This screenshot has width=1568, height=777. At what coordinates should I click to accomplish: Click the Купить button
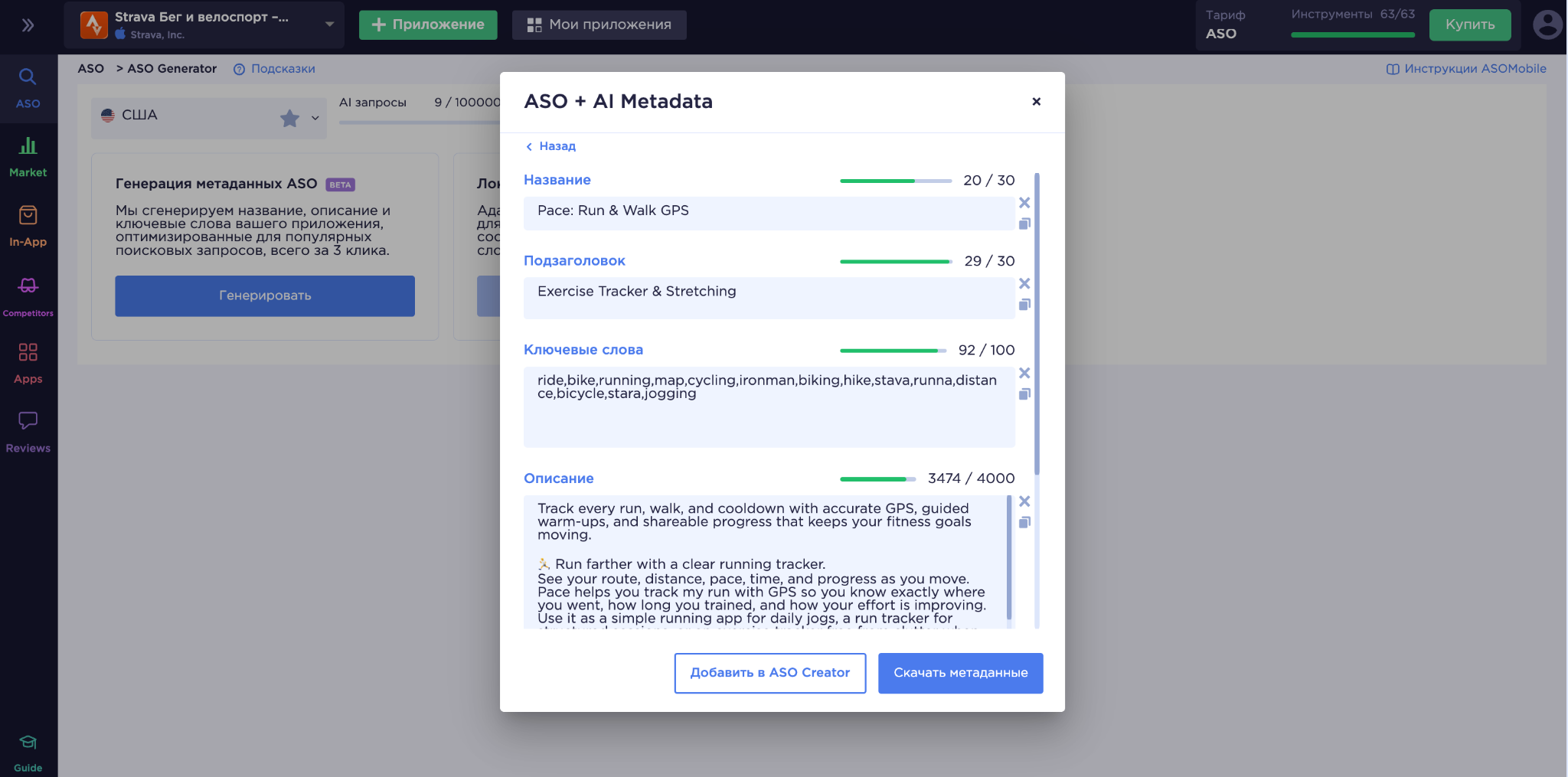pos(1469,24)
